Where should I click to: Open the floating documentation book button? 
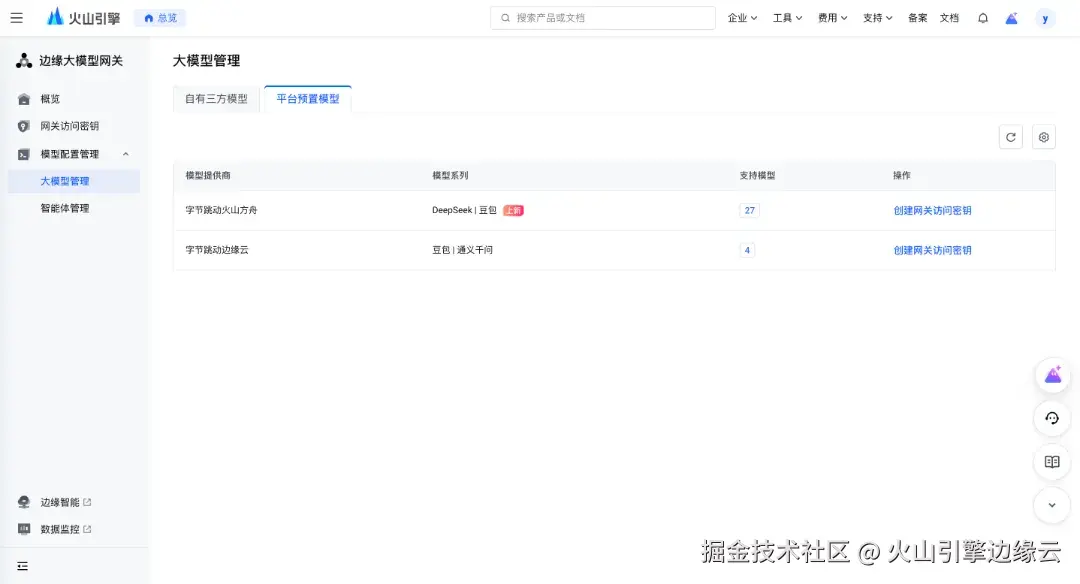[1052, 462]
